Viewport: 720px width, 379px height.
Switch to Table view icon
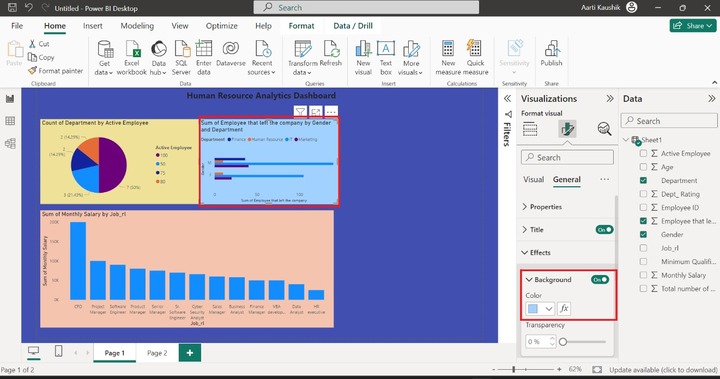(x=10, y=121)
